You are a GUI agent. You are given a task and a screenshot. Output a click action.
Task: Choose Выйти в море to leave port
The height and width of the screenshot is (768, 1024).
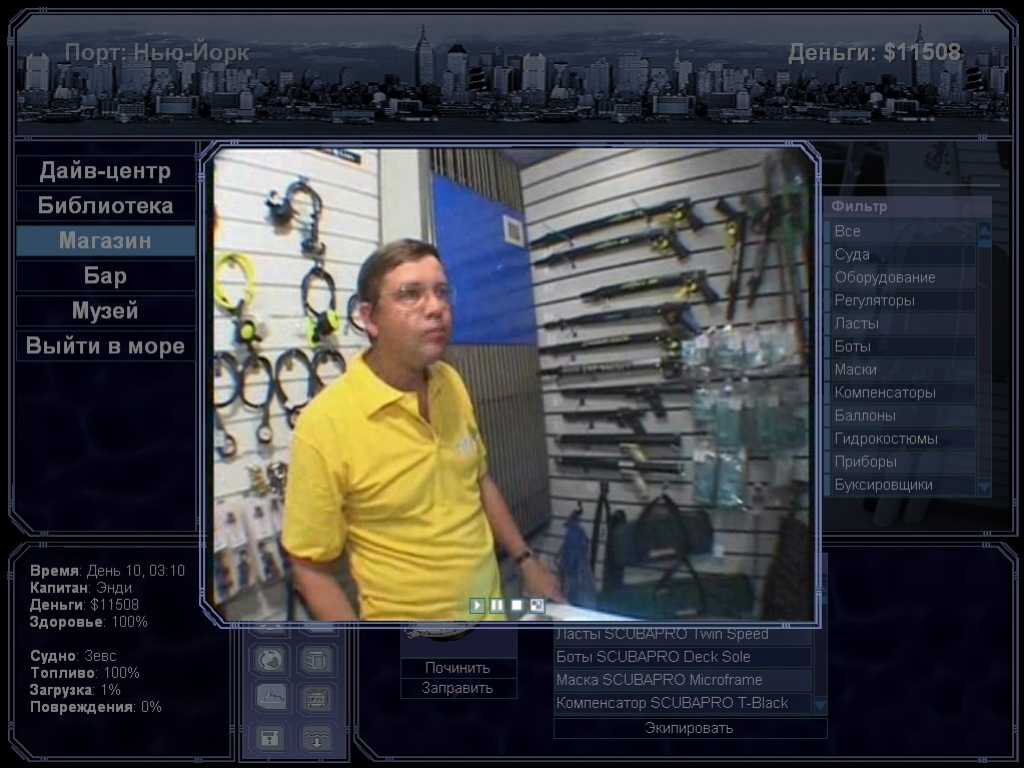[x=105, y=345]
